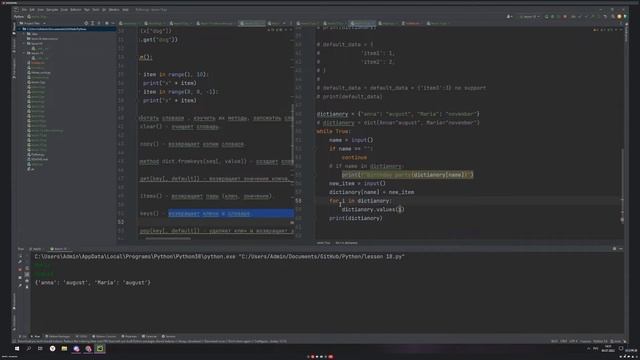Screen dimensions: 640x360
Task: Click the pin tab icon in Run panel
Action: click(x=20, y=286)
